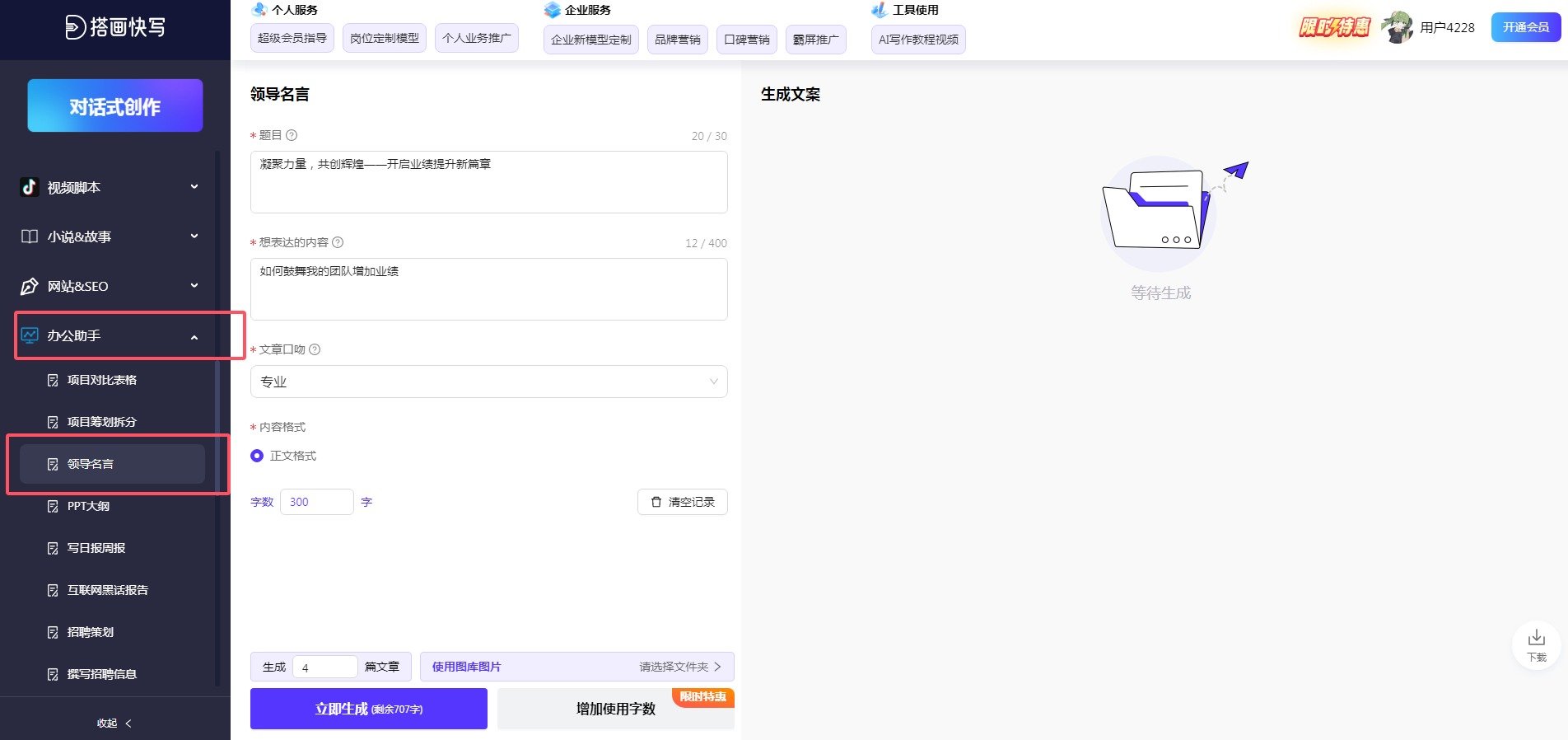This screenshot has width=1568, height=740.
Task: Open 个人业务推广 link
Action: coord(477,38)
